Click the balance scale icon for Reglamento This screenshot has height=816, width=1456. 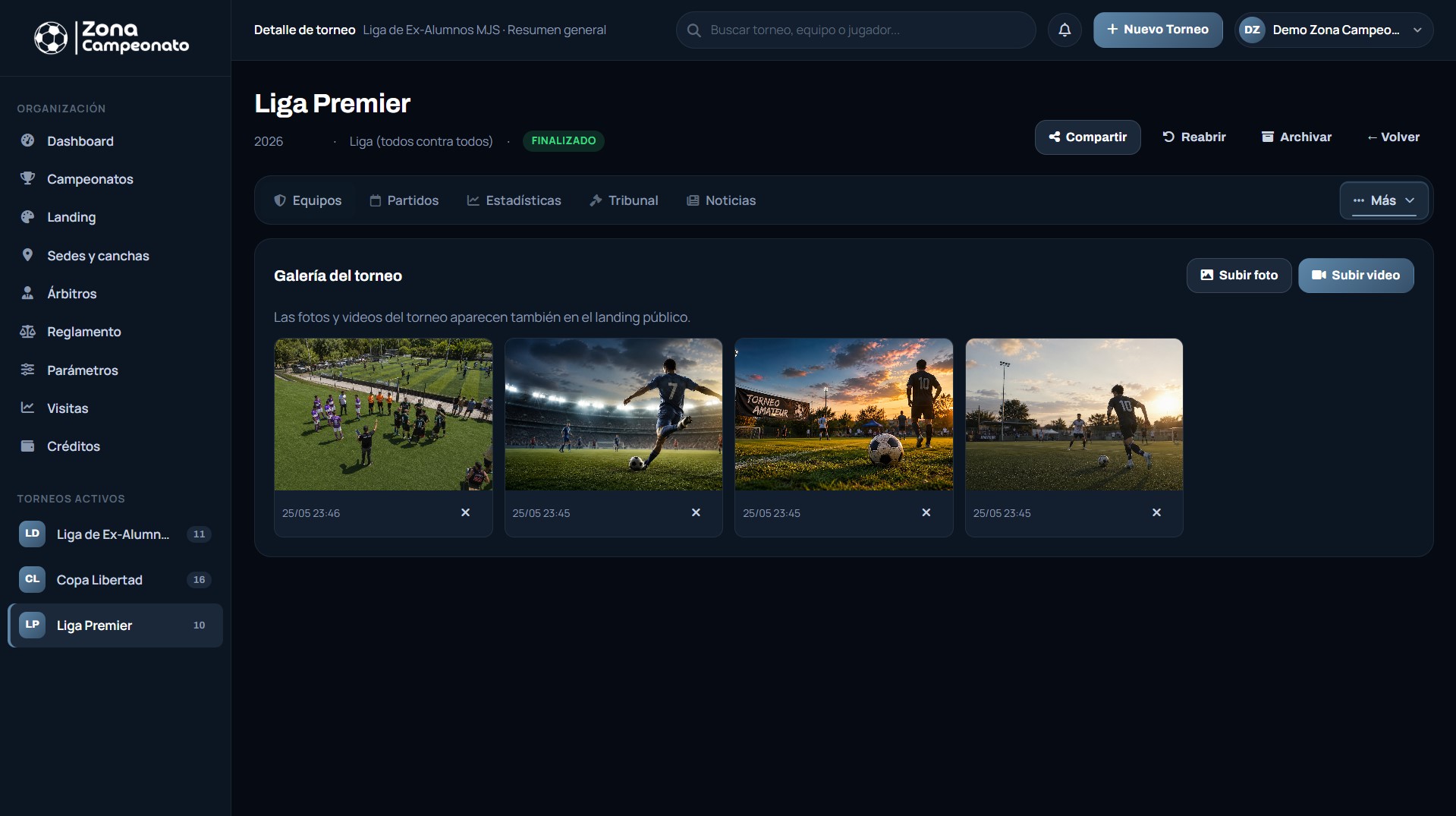point(27,332)
